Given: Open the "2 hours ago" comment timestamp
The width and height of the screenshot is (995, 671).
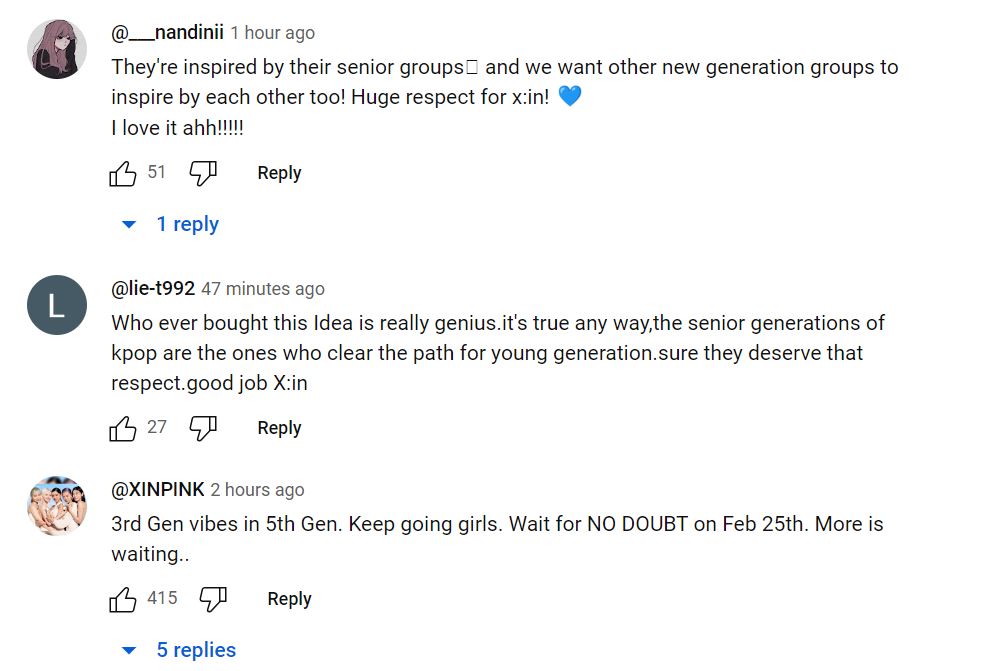Looking at the screenshot, I should tap(257, 490).
